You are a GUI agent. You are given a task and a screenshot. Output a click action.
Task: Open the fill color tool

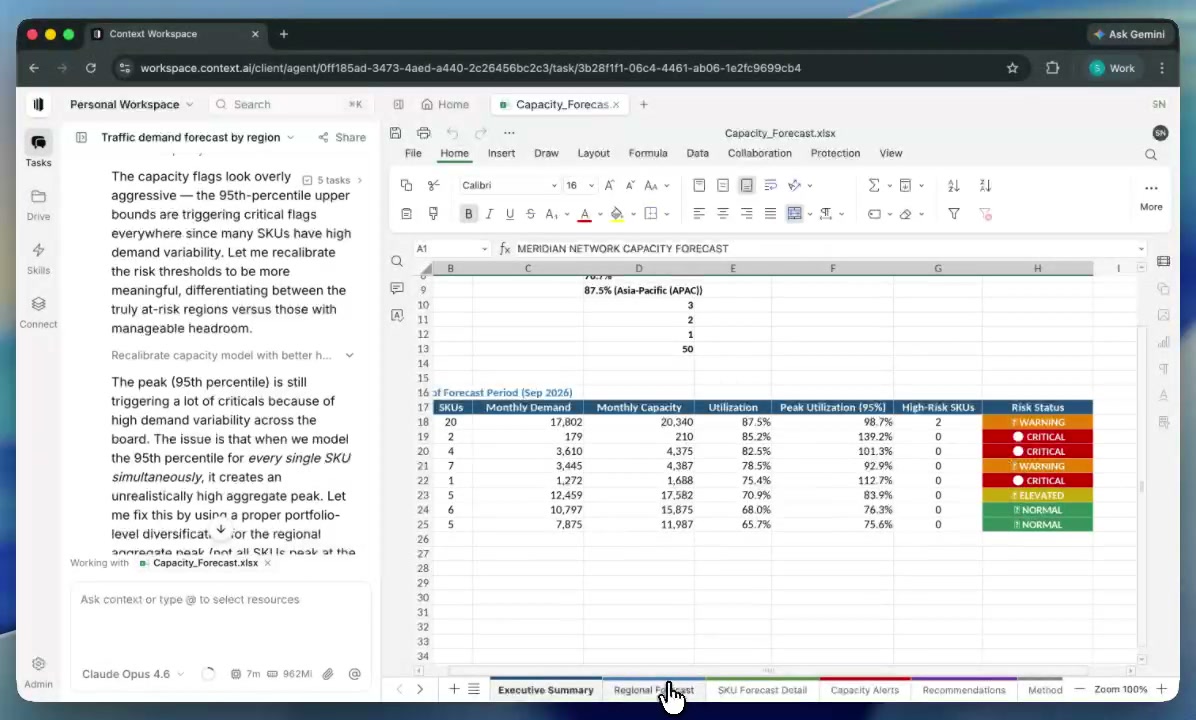(617, 213)
